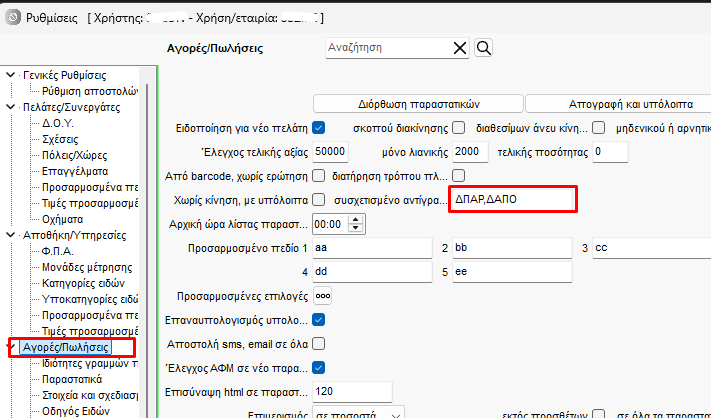Collapse the Αποθήκη/Υπηρεσίες tree node
Image resolution: width=711 pixels, height=418 pixels.
10,235
